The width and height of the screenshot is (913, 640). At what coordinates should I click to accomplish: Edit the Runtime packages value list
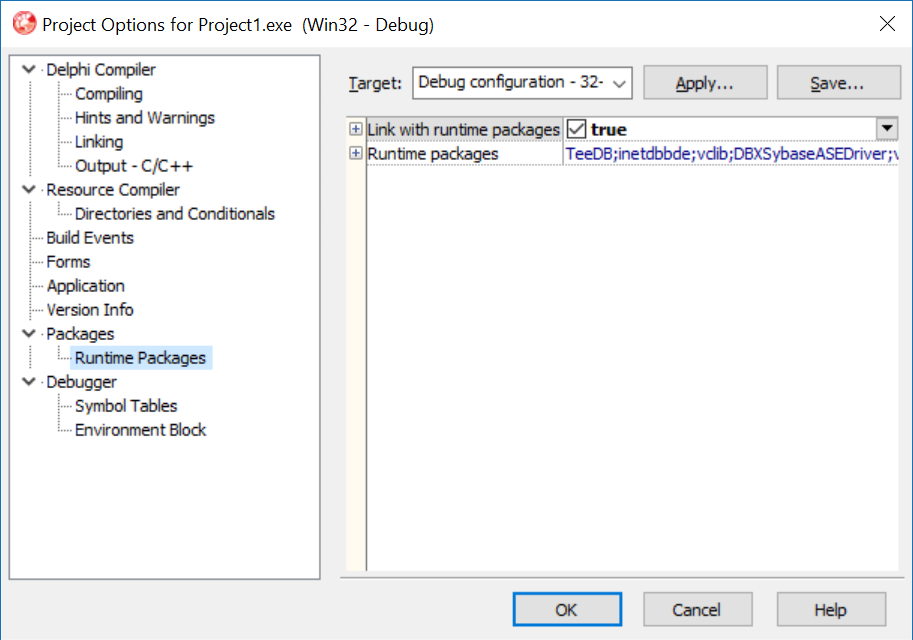click(731, 154)
